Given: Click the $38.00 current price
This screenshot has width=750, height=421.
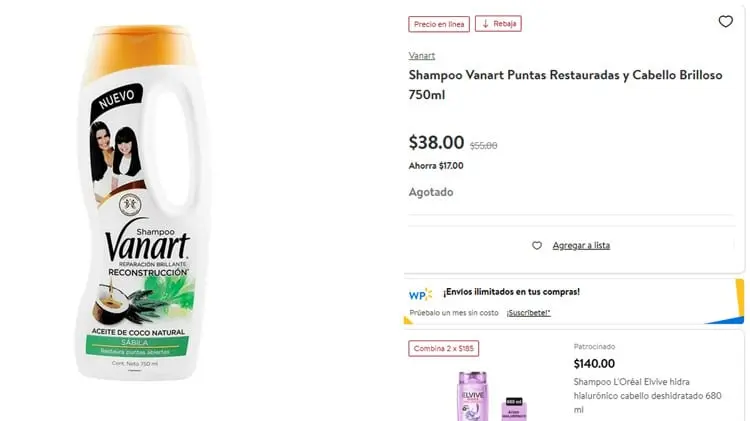Looking at the screenshot, I should point(436,143).
